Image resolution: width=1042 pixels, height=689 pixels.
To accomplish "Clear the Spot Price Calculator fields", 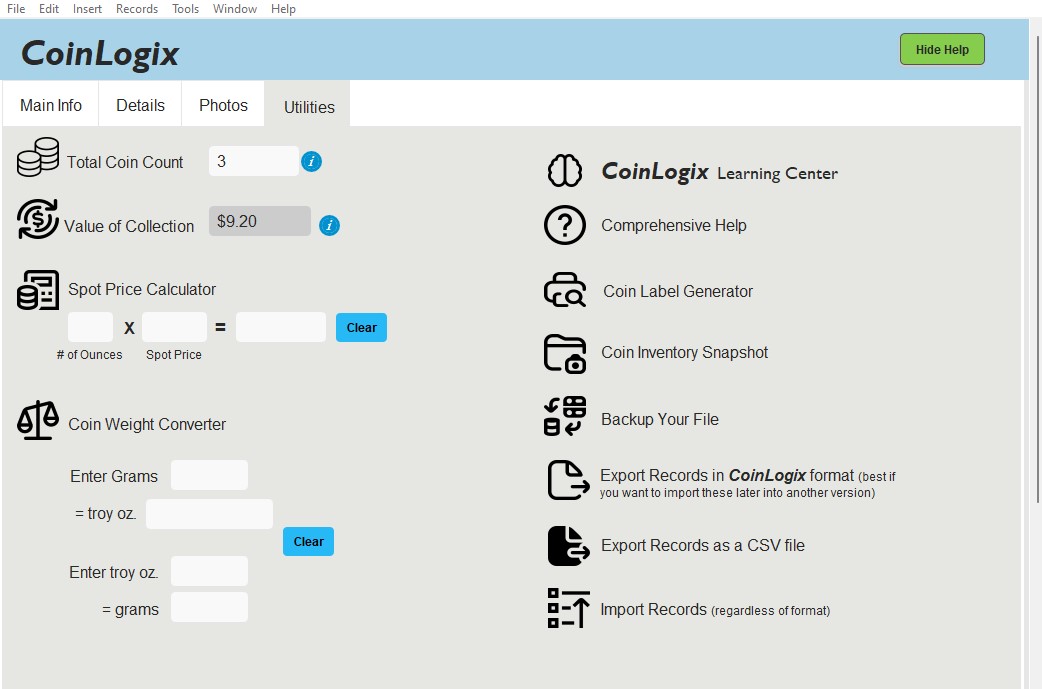I will click(361, 328).
